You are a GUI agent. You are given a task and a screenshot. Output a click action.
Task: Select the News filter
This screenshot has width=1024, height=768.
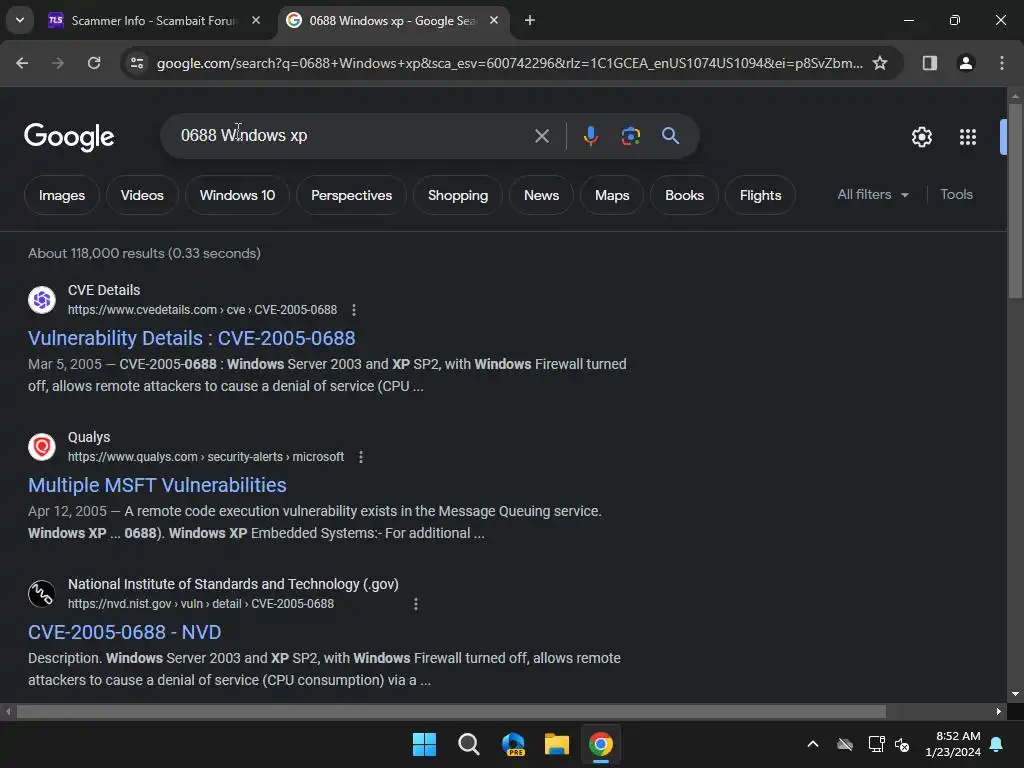coord(541,195)
